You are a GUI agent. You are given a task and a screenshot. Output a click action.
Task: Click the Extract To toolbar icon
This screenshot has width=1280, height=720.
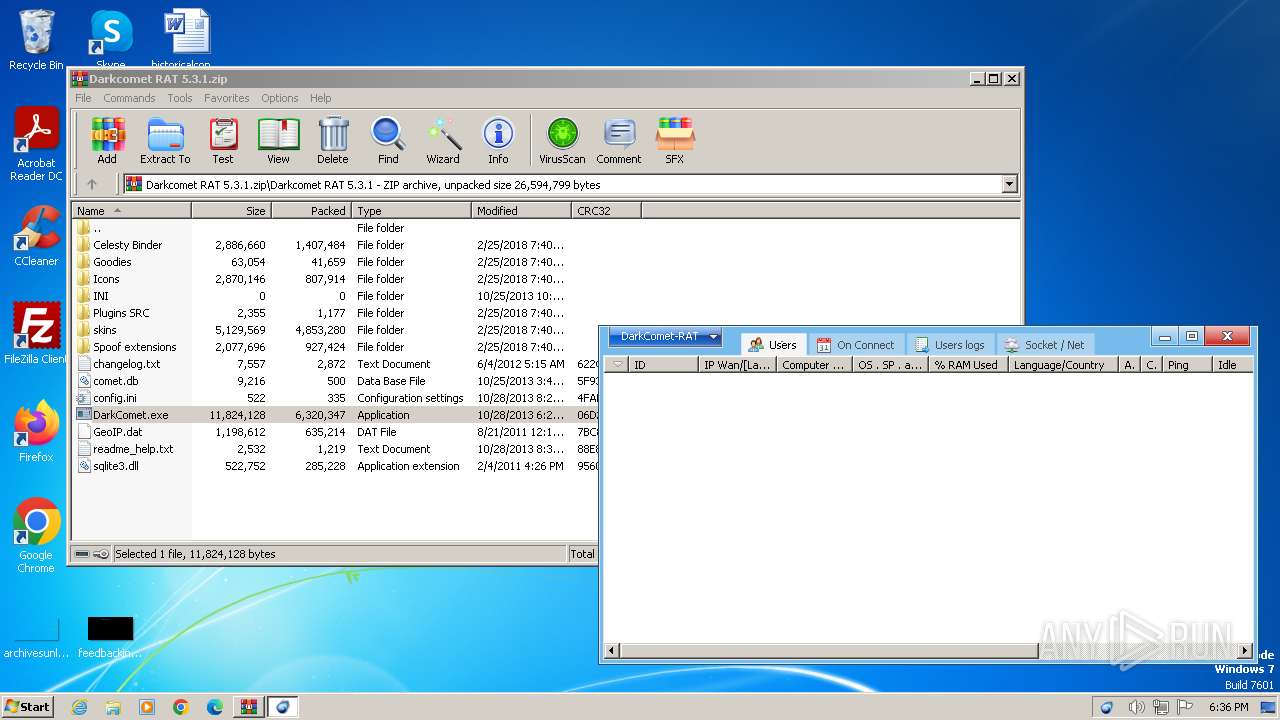[x=165, y=141]
